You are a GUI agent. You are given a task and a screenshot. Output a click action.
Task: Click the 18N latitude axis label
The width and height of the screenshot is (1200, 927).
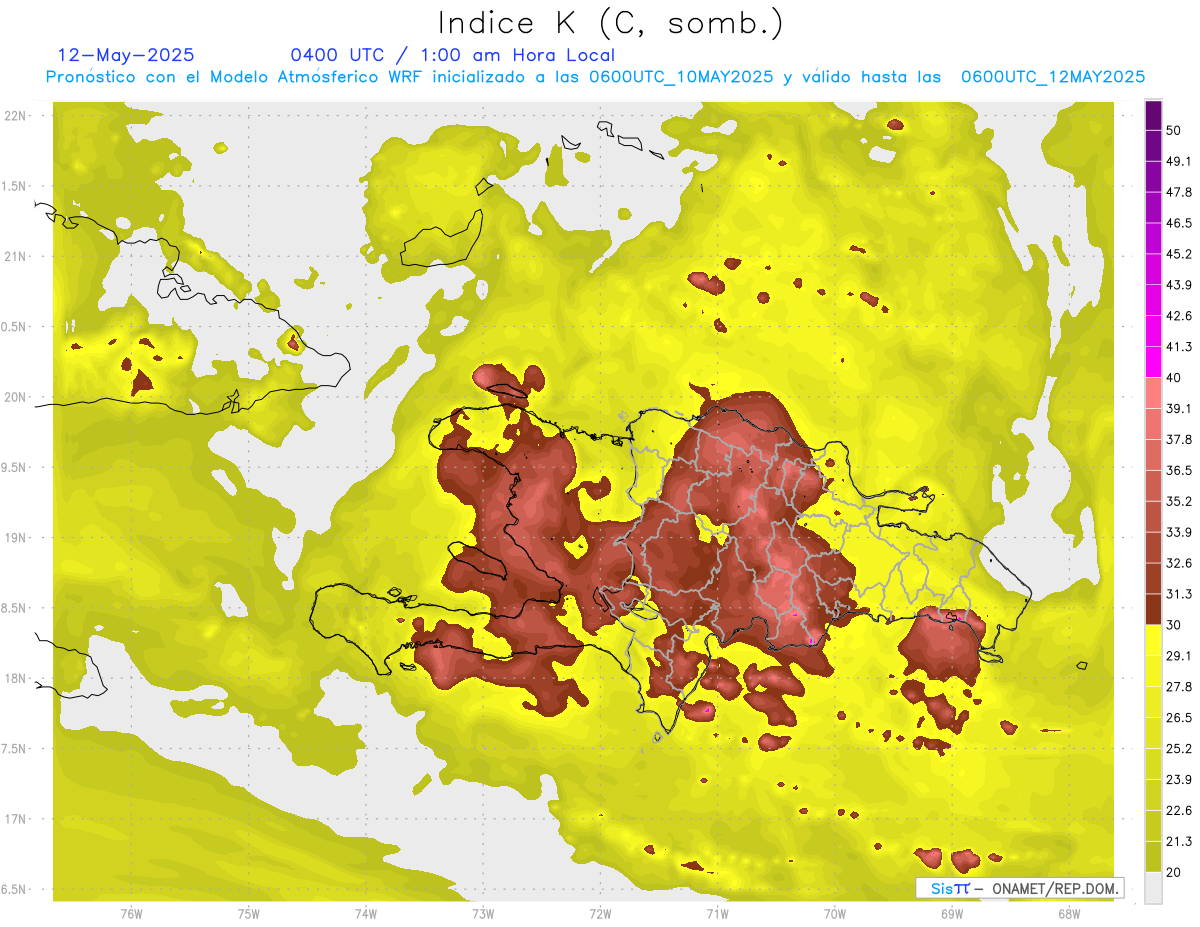coord(17,679)
